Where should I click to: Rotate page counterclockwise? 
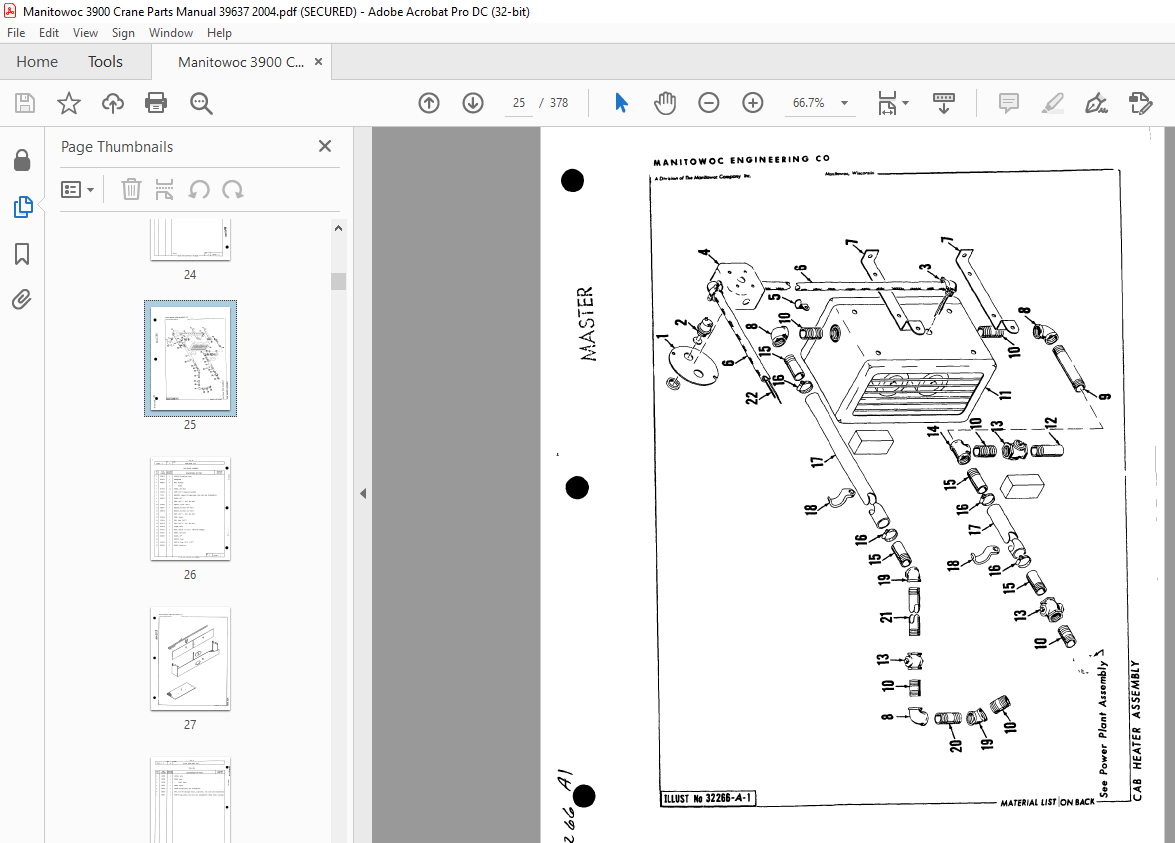click(x=199, y=190)
